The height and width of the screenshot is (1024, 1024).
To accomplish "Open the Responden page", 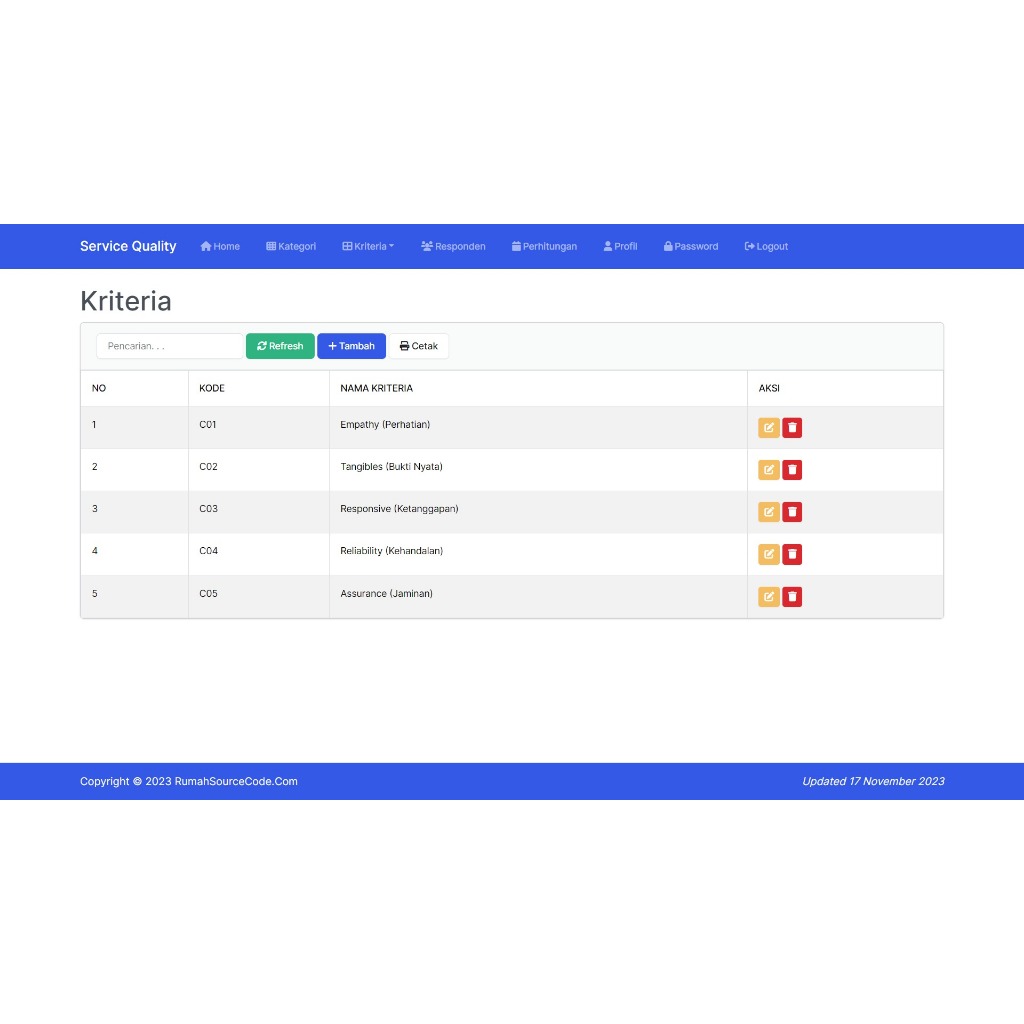I will click(453, 246).
